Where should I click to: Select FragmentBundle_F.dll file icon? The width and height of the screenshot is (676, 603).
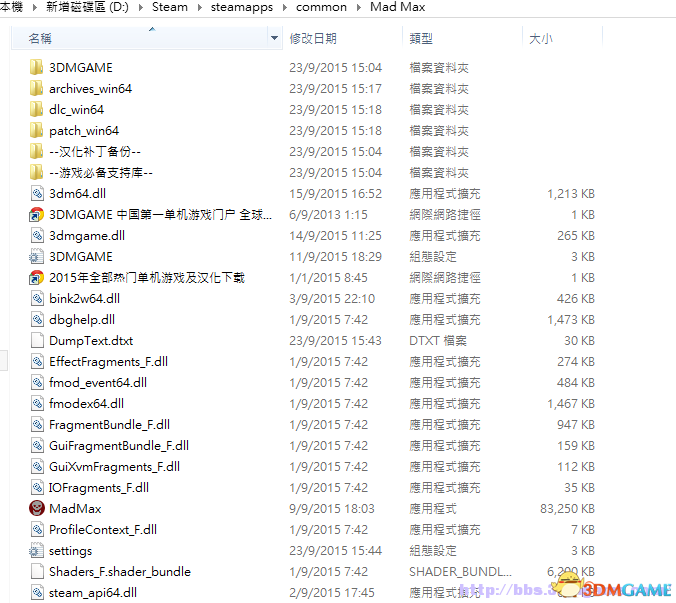(x=37, y=425)
